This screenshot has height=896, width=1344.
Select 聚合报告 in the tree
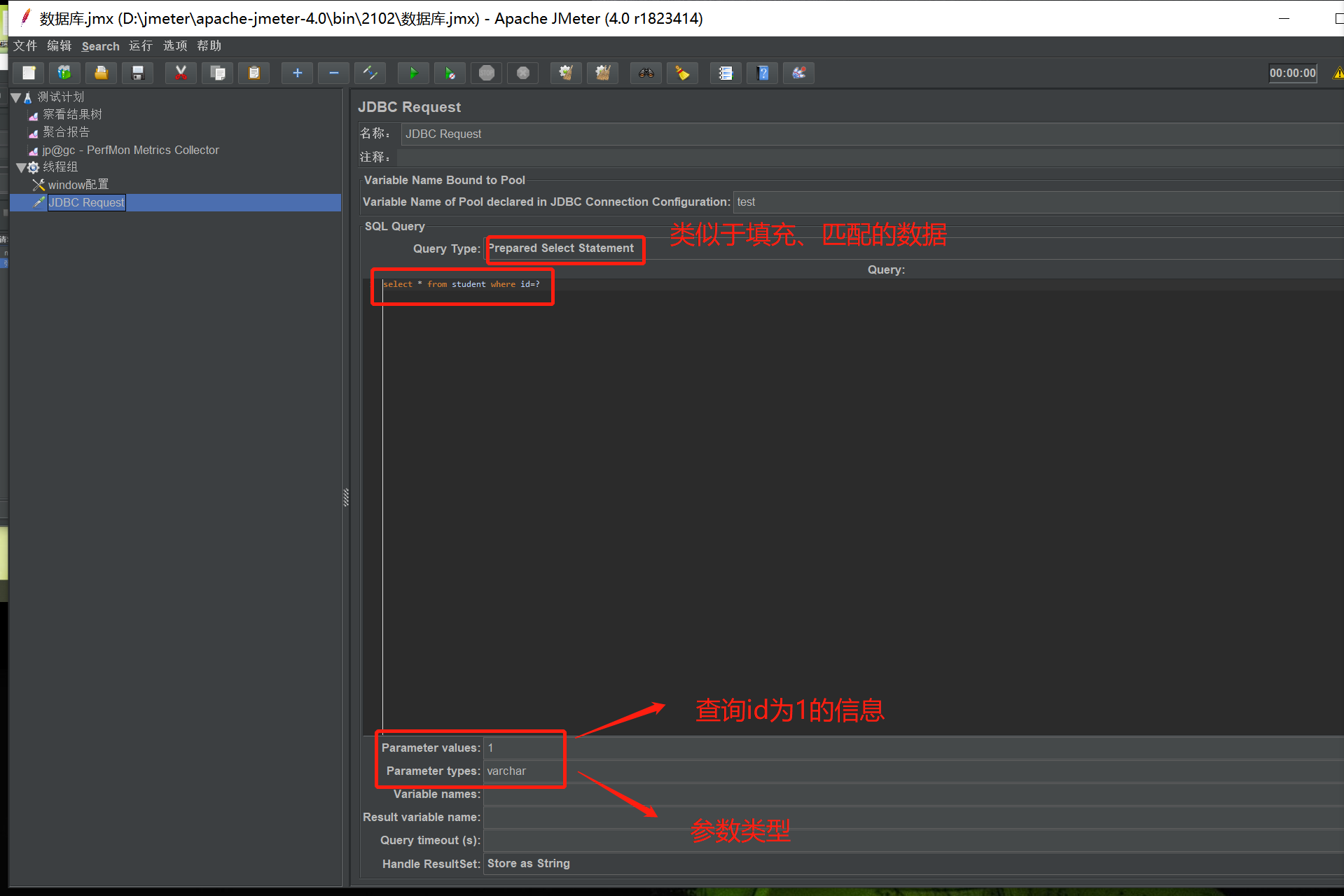point(67,132)
